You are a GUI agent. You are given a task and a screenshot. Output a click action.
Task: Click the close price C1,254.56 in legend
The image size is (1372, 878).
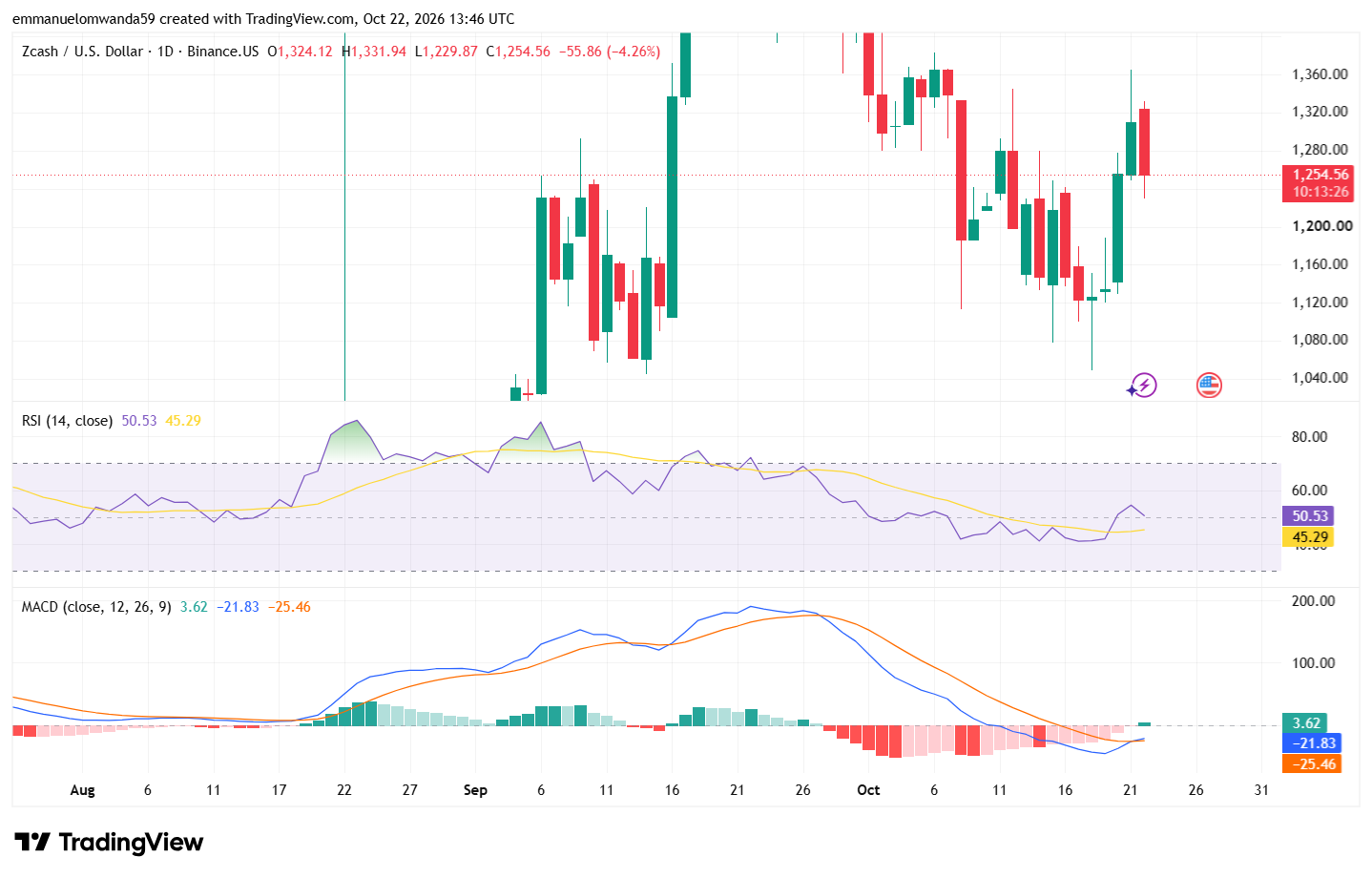pos(518,52)
